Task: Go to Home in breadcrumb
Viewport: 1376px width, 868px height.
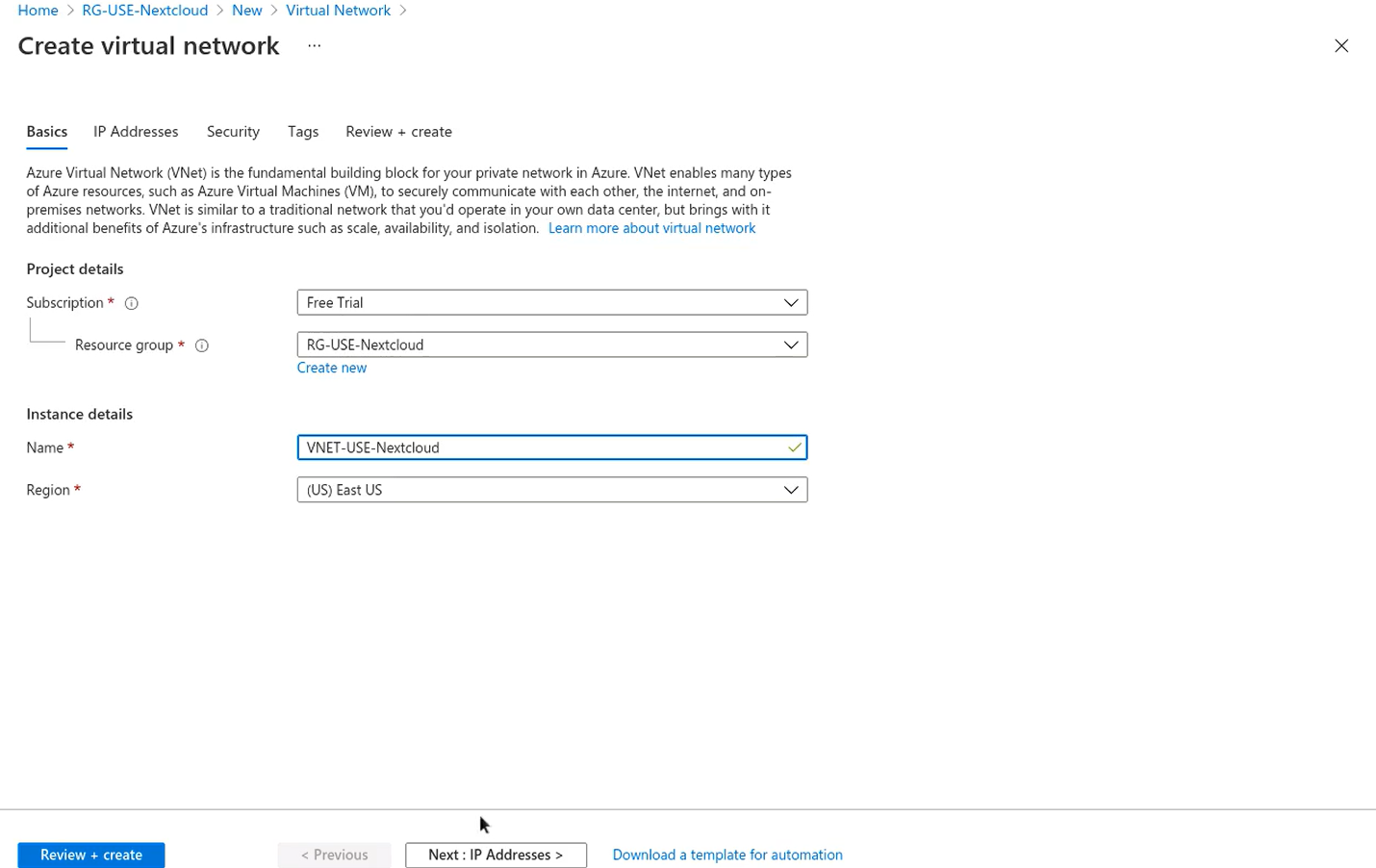Action: tap(38, 10)
